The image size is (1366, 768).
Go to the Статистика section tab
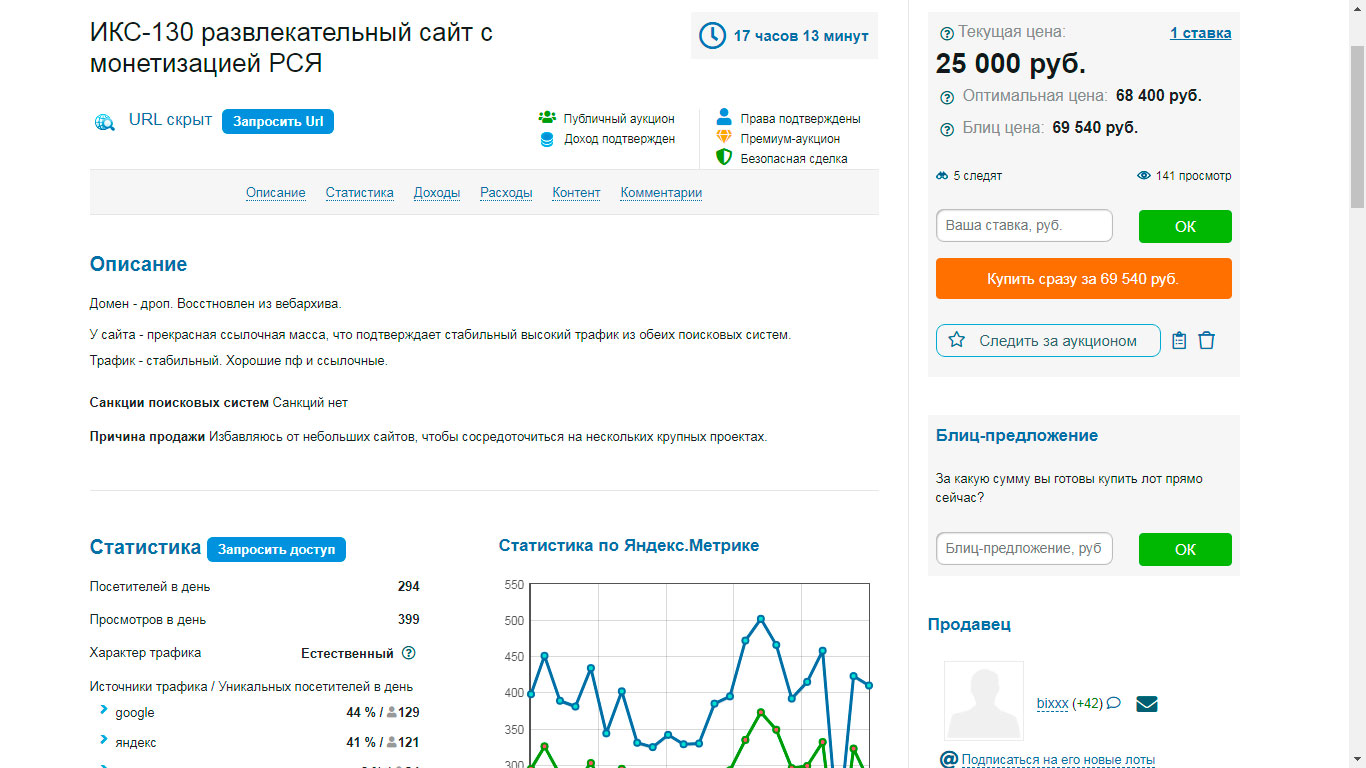[x=360, y=193]
